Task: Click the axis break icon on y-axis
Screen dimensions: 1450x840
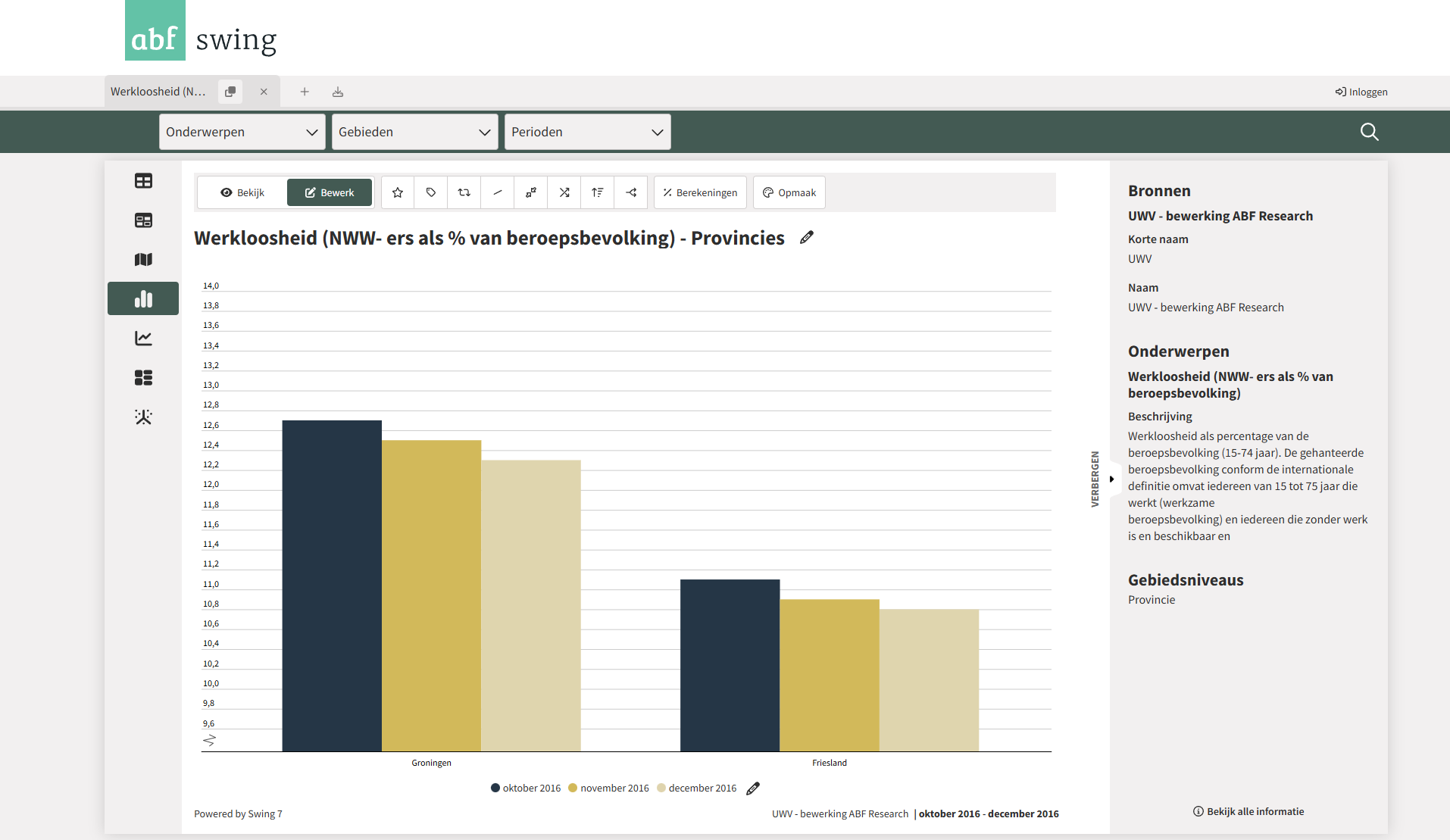Action: click(x=210, y=740)
